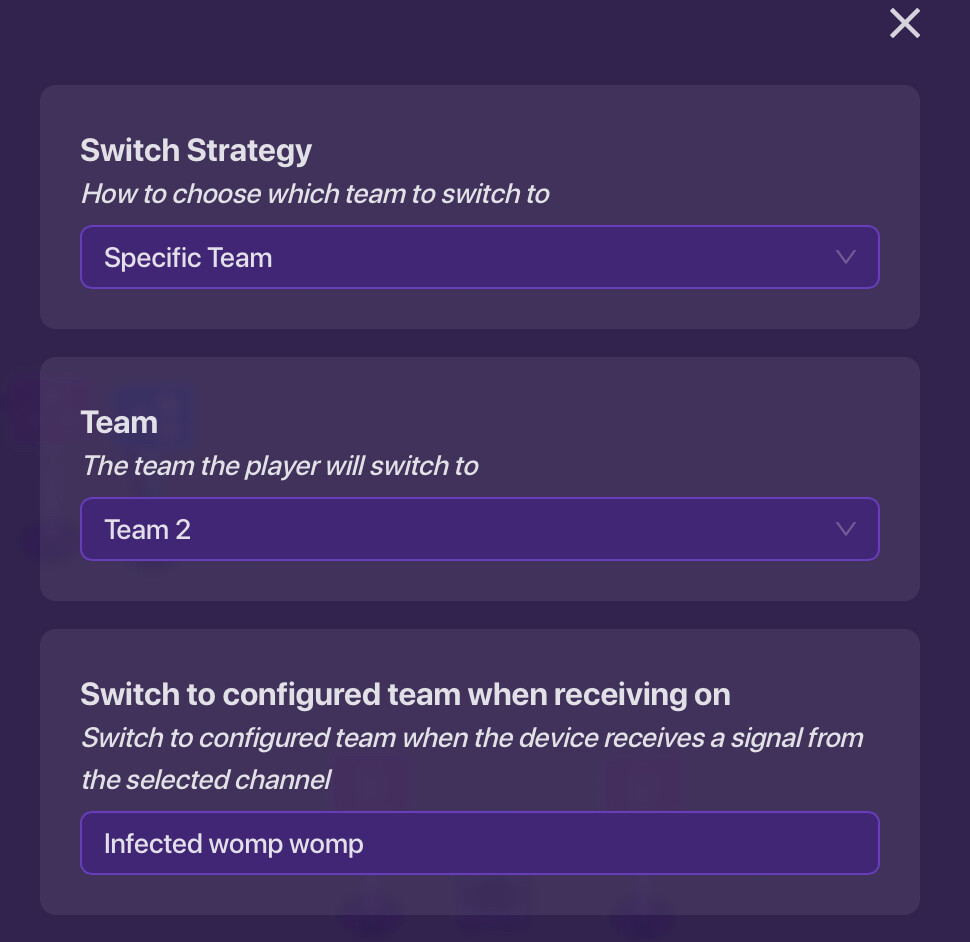The width and height of the screenshot is (970, 942).
Task: Focus the channel input containing Infected womp womp
Action: [480, 843]
